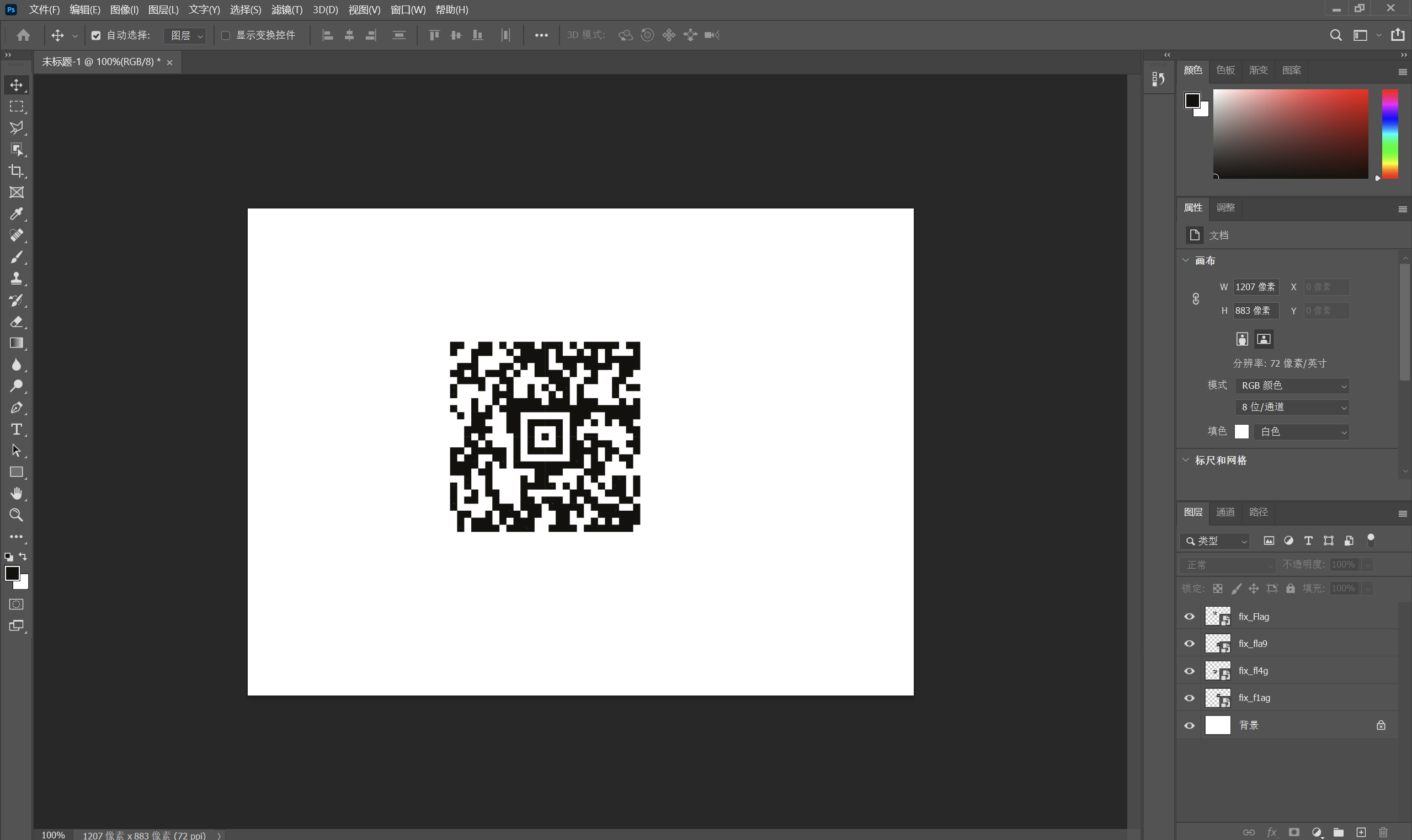Collapse the 标尺和网格 section

[x=1186, y=460]
